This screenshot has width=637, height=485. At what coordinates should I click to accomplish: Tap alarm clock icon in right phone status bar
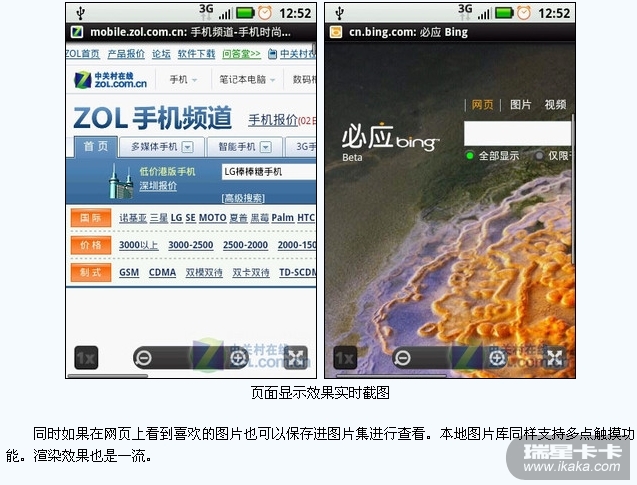point(524,13)
